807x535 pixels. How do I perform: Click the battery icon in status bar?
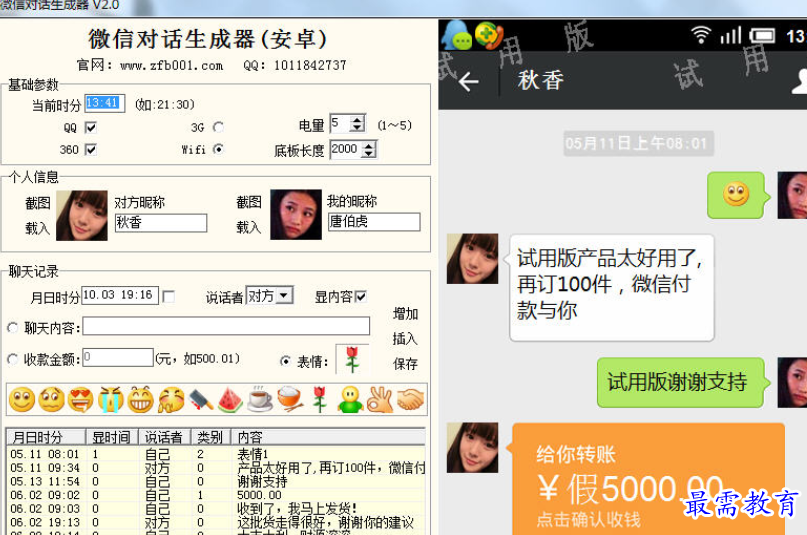click(x=762, y=35)
